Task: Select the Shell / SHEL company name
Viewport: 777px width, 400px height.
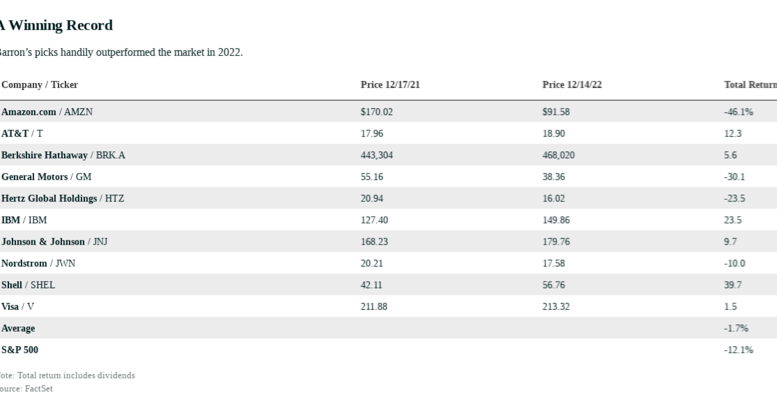Action: [28, 285]
